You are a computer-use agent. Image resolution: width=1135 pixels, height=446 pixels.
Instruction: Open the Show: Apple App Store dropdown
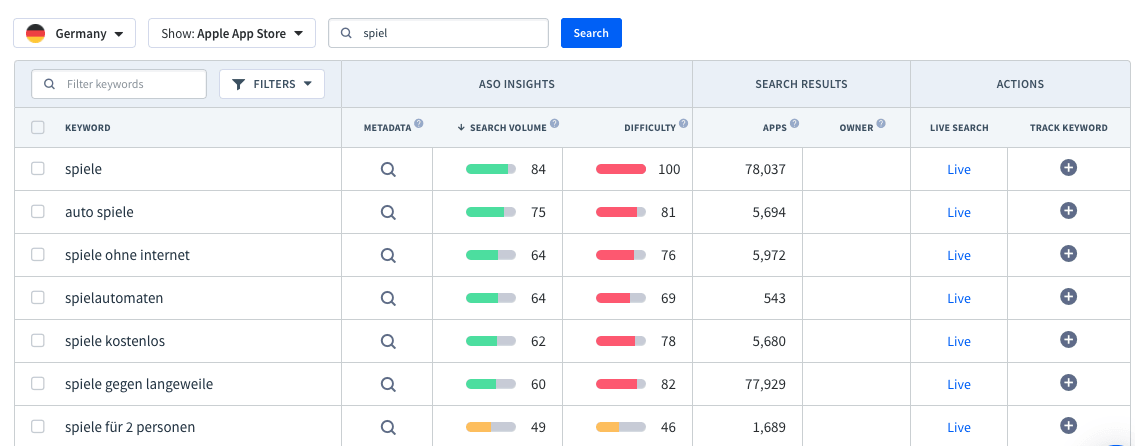[232, 33]
